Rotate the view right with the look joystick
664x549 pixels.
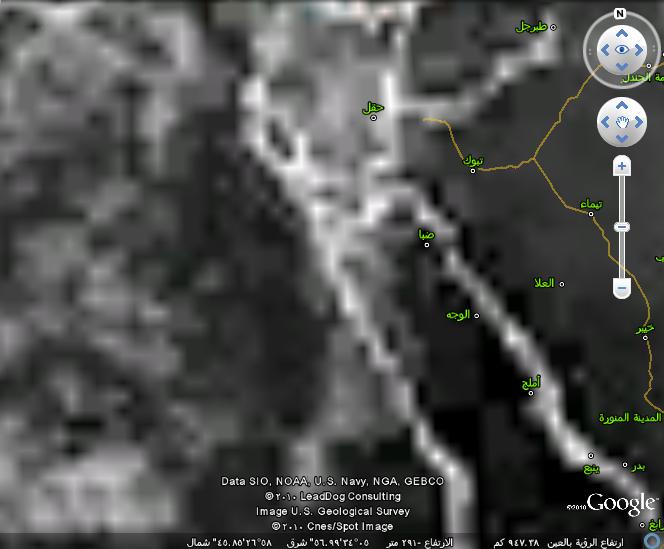(x=638, y=50)
